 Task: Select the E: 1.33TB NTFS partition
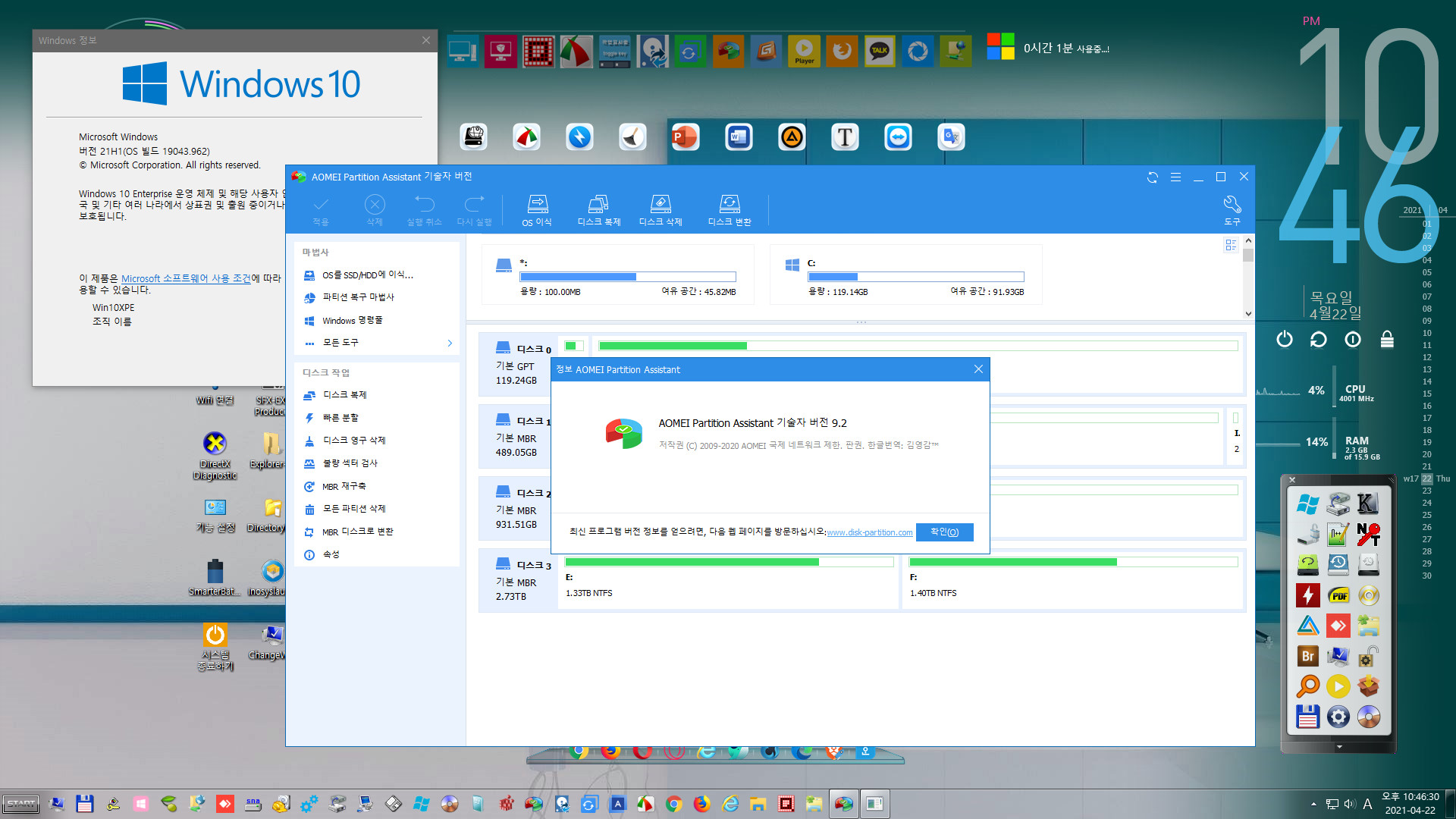[729, 580]
